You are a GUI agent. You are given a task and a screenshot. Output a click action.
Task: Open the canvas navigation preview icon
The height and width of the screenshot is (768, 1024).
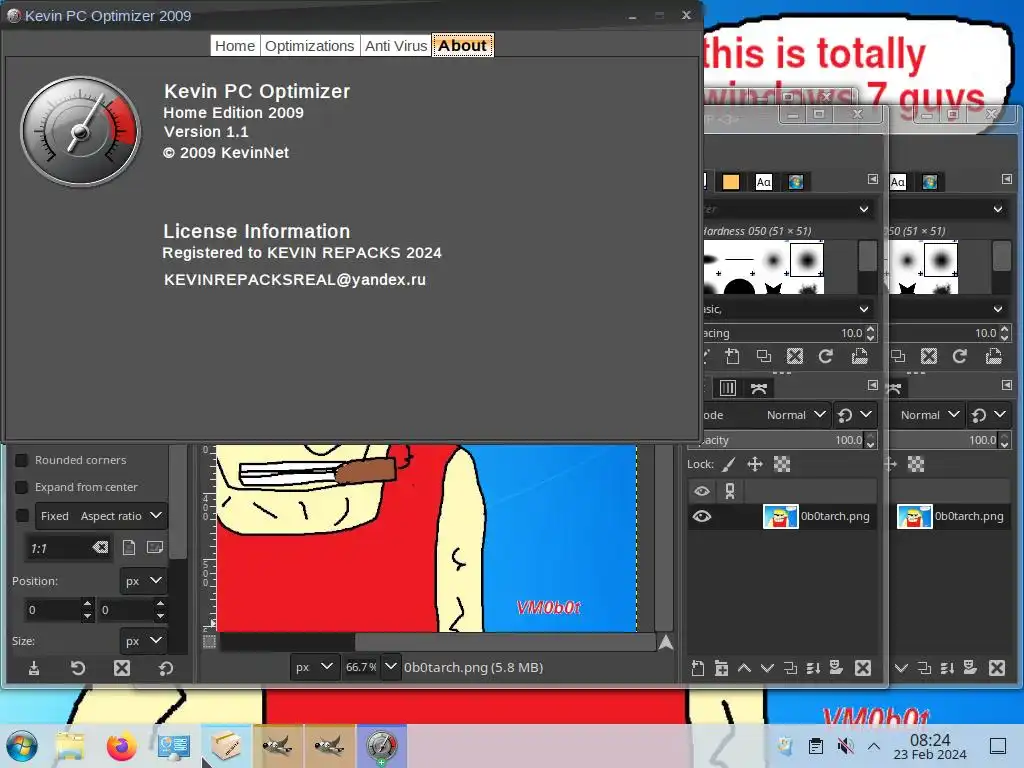[x=665, y=643]
